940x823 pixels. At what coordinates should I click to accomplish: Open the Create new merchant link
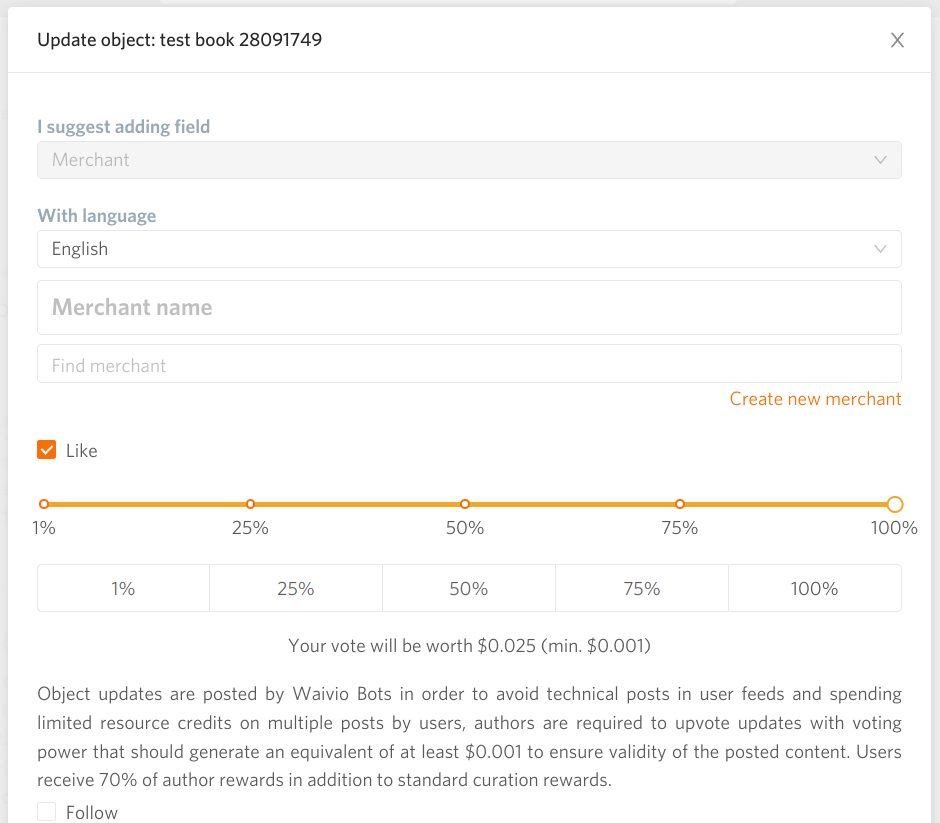[815, 399]
